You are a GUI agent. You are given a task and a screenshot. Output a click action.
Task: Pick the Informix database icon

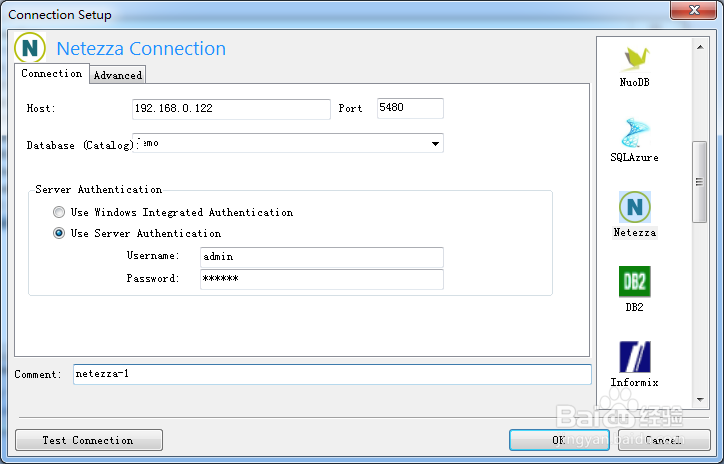pyautogui.click(x=634, y=356)
